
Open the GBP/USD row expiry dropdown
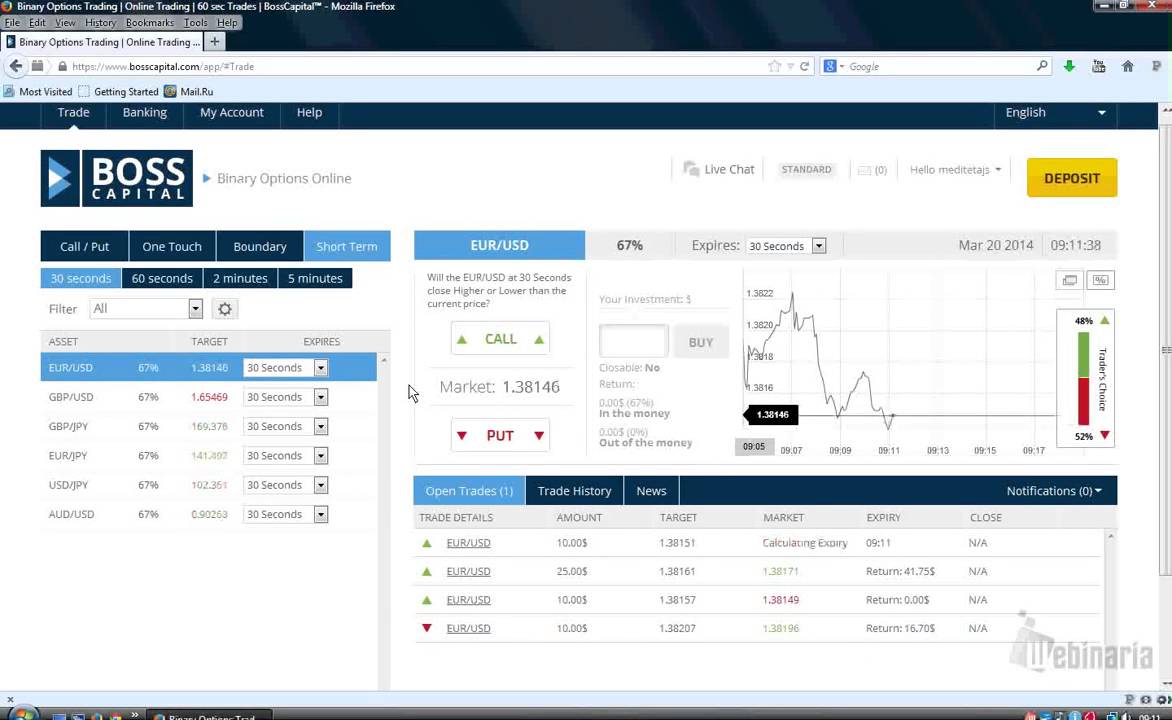pyautogui.click(x=321, y=397)
